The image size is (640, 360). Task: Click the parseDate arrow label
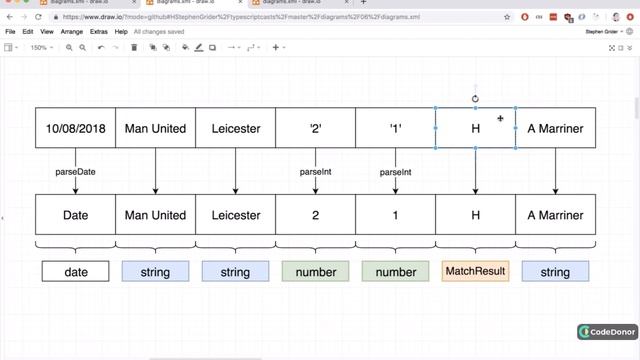[76, 172]
